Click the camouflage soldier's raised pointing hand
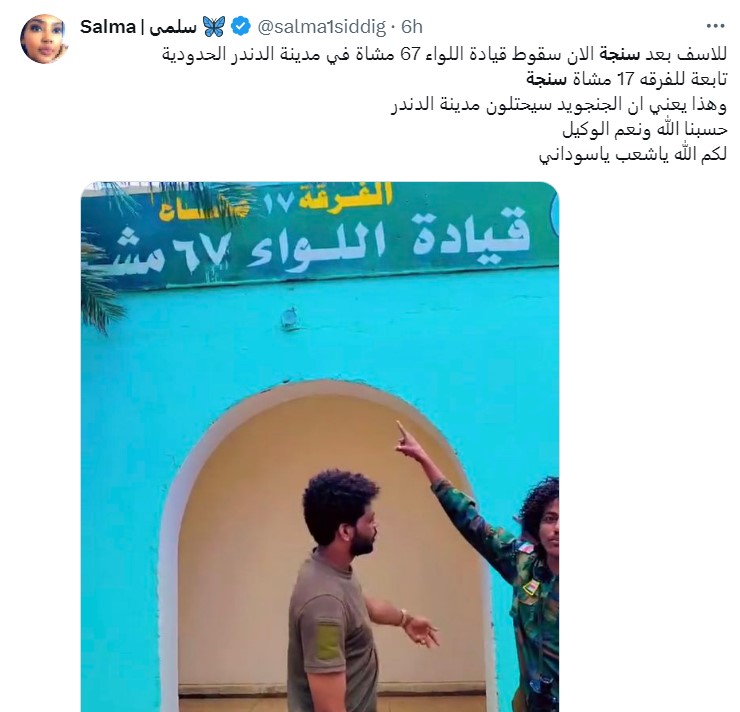Image resolution: width=740 pixels, height=712 pixels. click(x=412, y=442)
